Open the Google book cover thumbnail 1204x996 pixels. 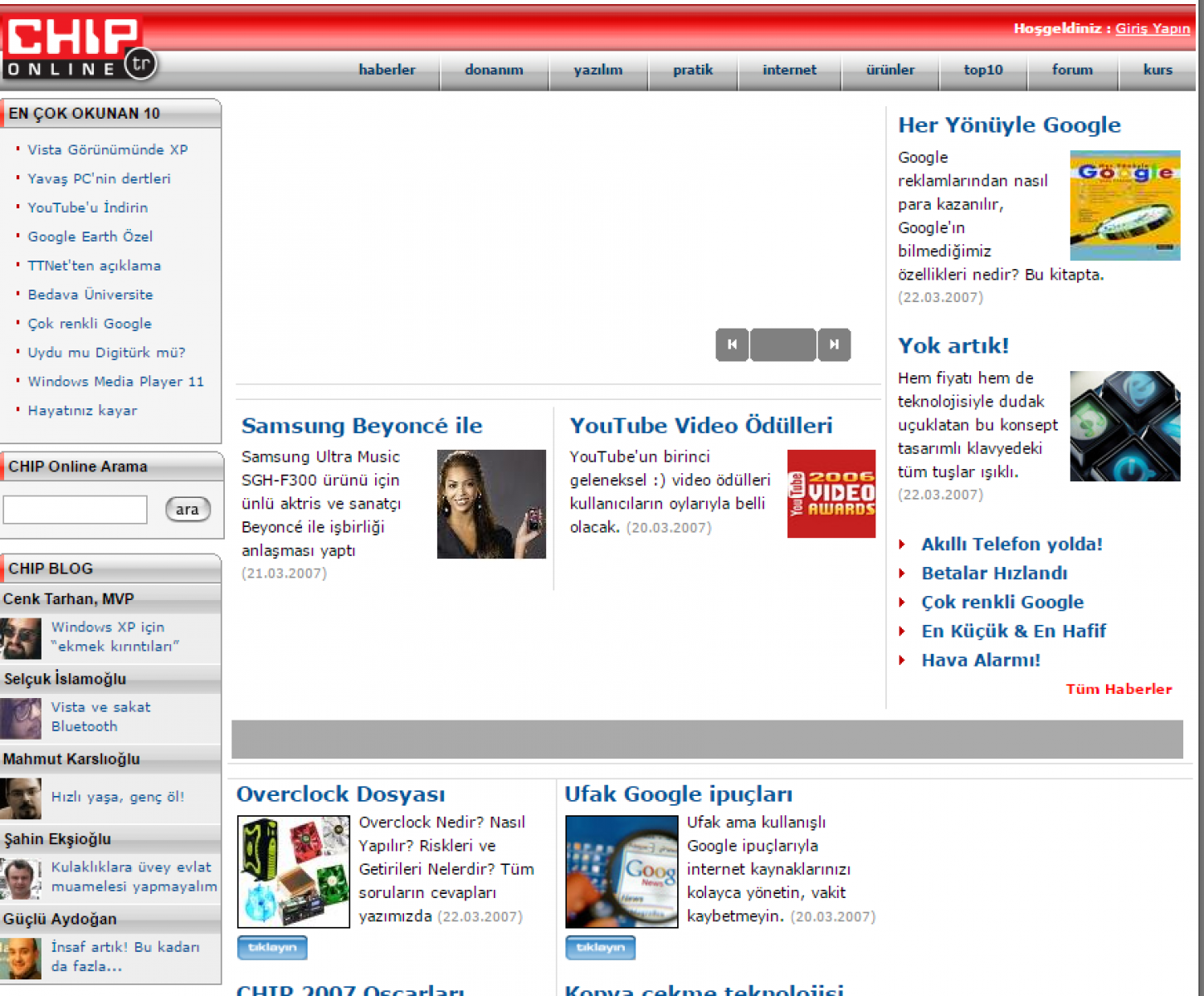tap(1124, 205)
